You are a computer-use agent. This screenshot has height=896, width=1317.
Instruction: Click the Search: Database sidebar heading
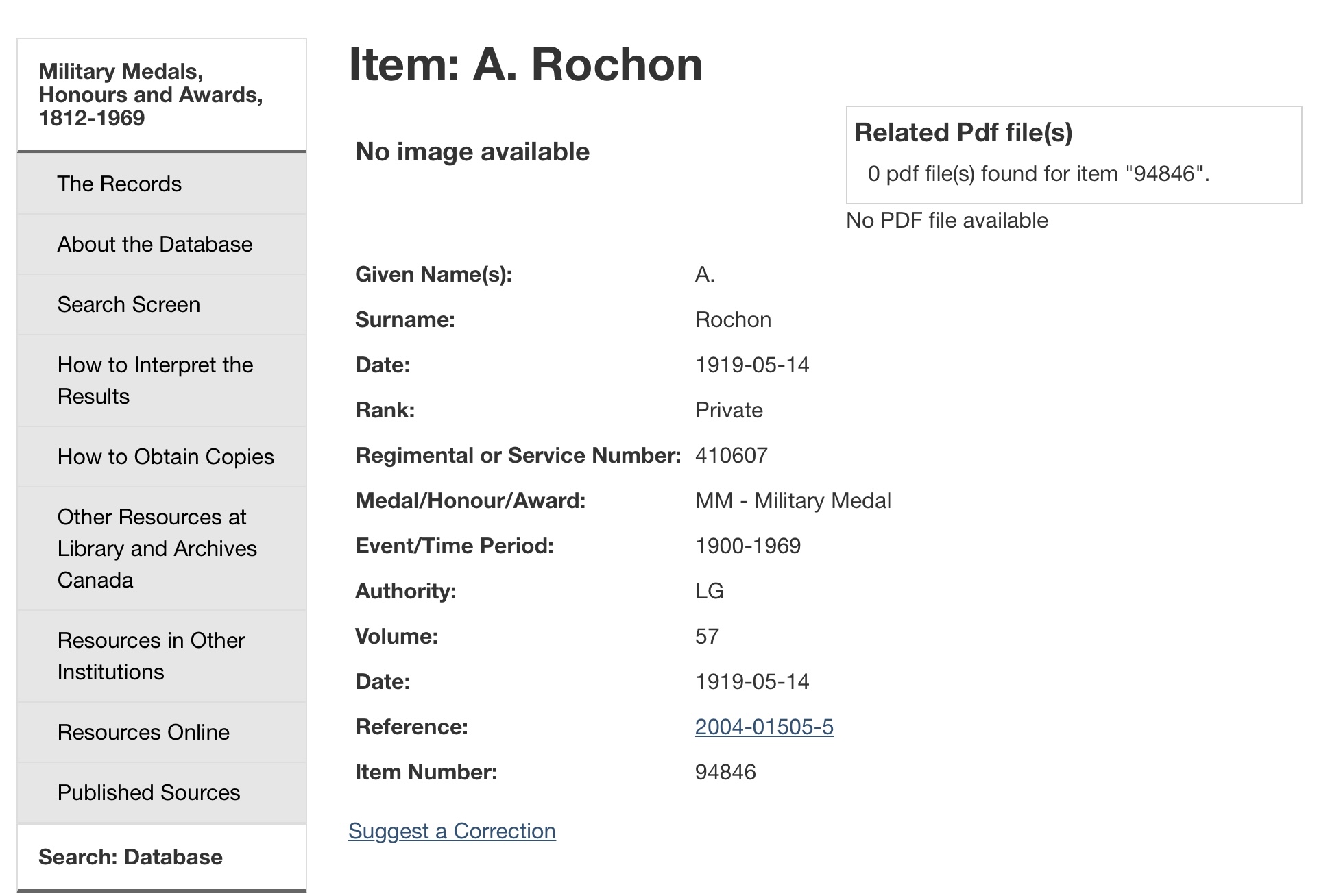pos(130,857)
